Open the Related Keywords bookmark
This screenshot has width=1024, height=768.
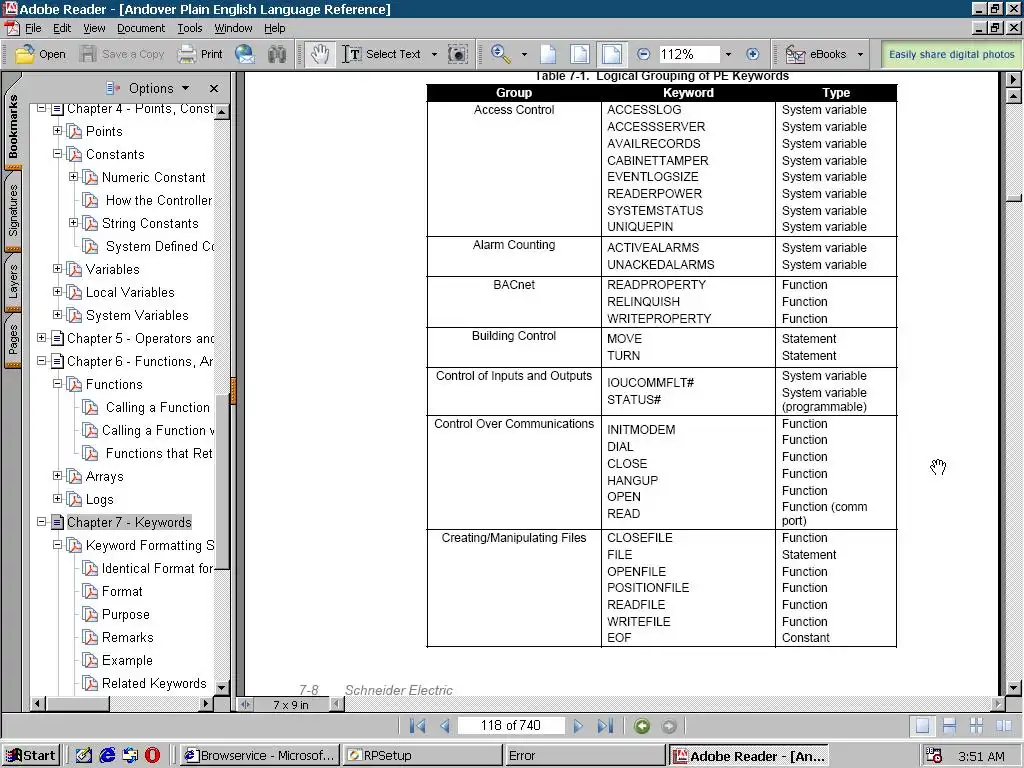(x=153, y=683)
